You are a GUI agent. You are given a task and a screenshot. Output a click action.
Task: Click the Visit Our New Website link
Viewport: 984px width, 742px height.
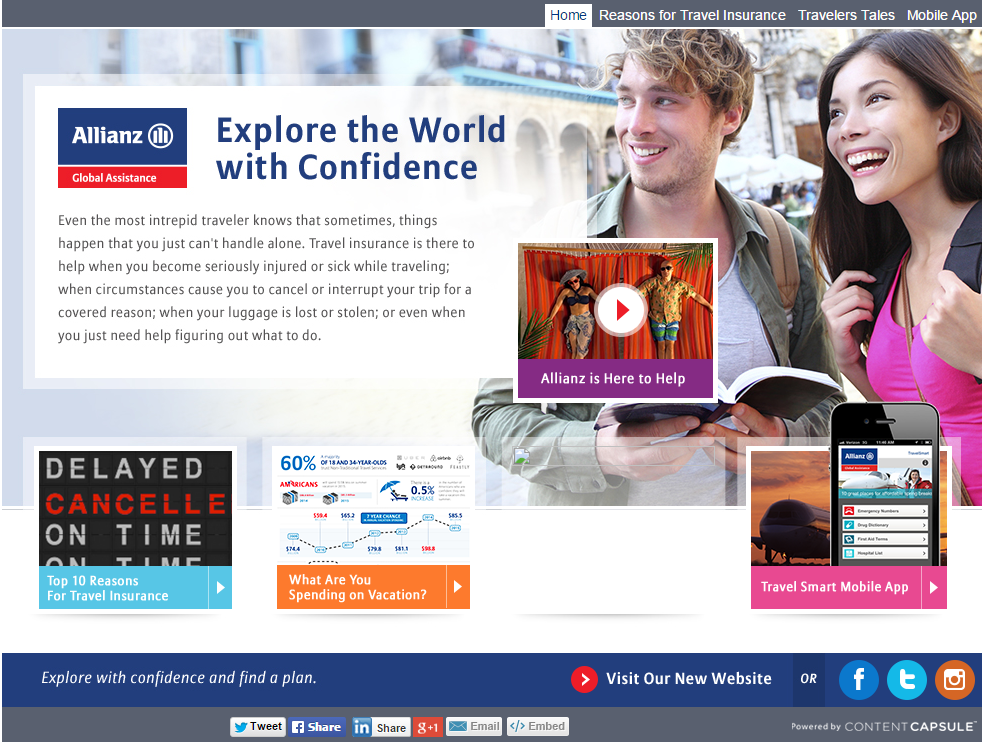click(x=688, y=679)
